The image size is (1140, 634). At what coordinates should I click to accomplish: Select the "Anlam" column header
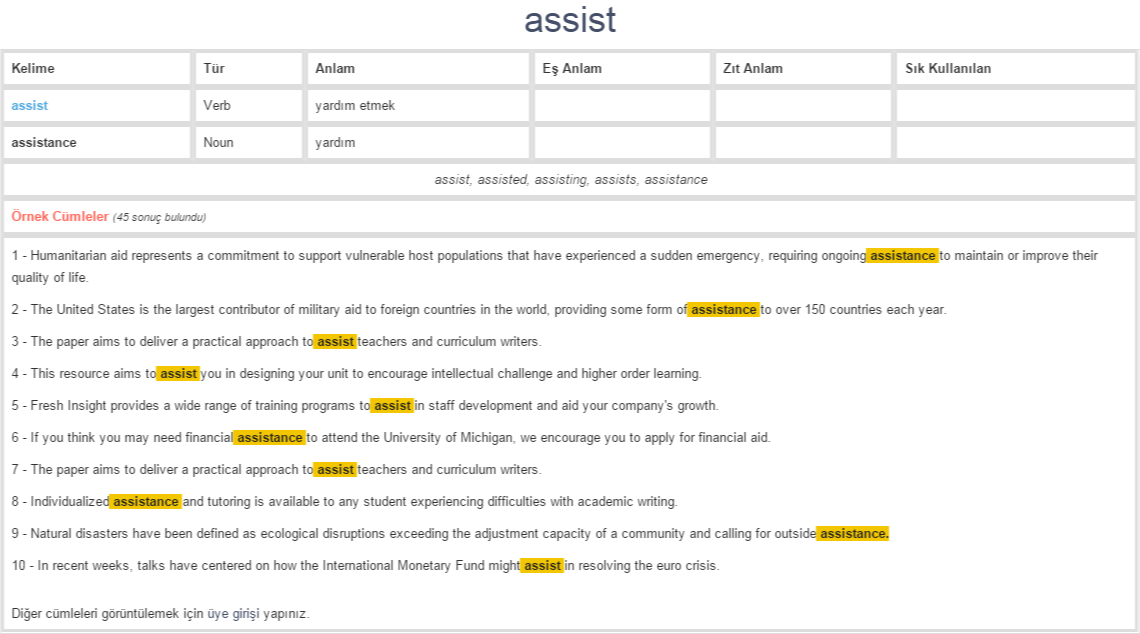(335, 68)
